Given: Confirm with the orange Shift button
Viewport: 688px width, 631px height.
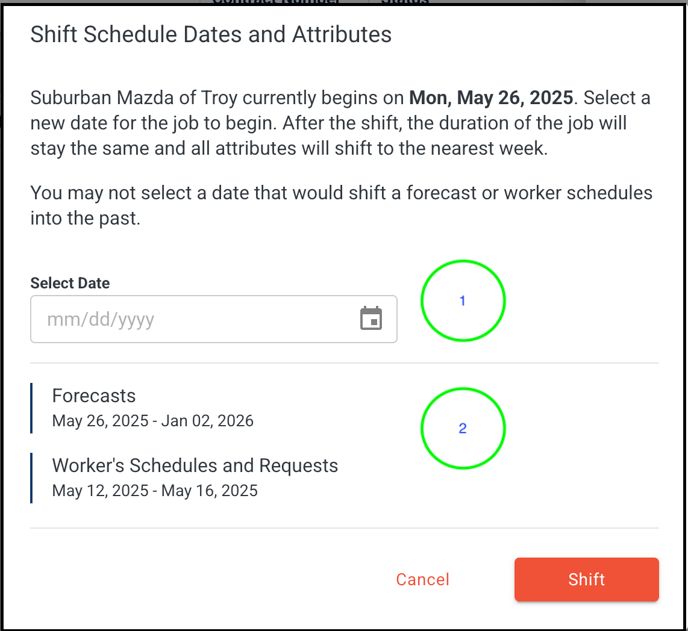Looking at the screenshot, I should 587,579.
